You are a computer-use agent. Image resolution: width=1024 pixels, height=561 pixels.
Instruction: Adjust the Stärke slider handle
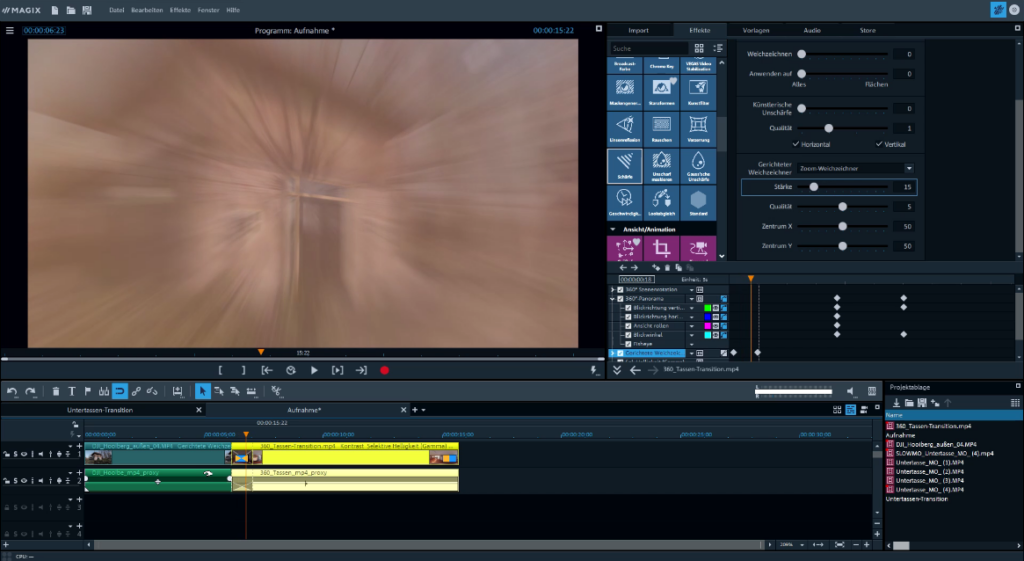[814, 187]
